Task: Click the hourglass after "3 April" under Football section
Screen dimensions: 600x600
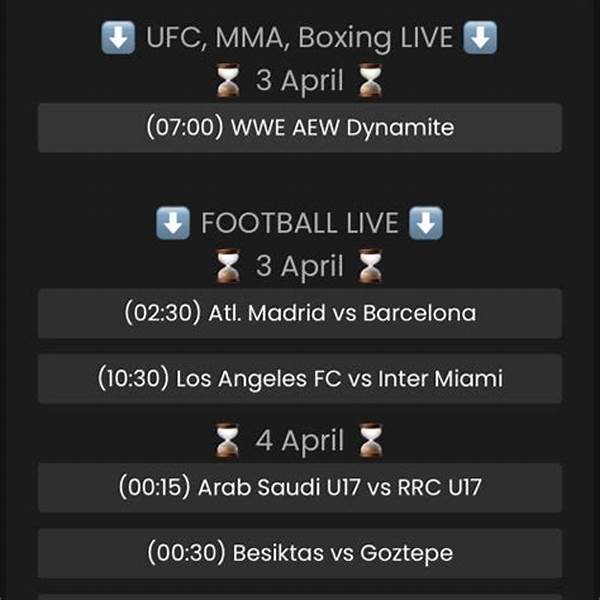Action: pyautogui.click(x=371, y=267)
